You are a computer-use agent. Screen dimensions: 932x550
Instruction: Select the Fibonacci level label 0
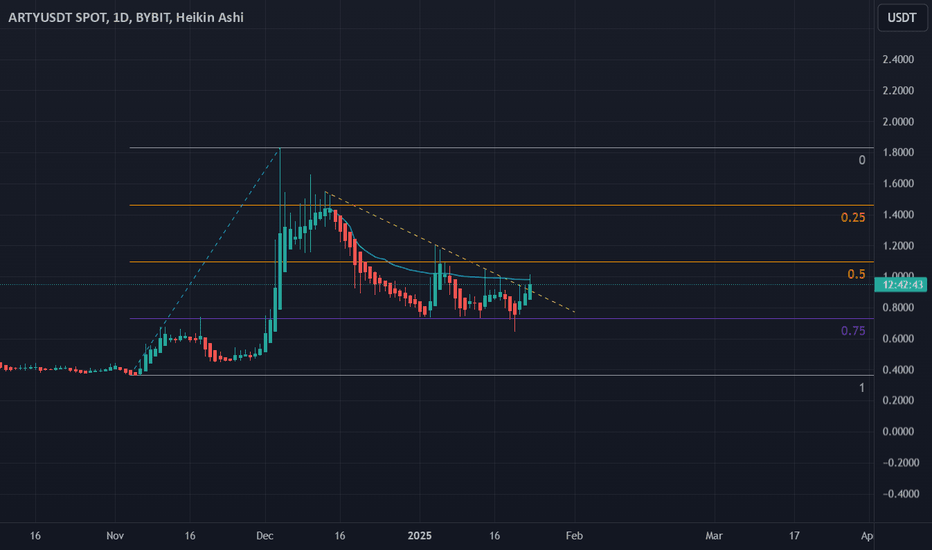click(x=862, y=160)
